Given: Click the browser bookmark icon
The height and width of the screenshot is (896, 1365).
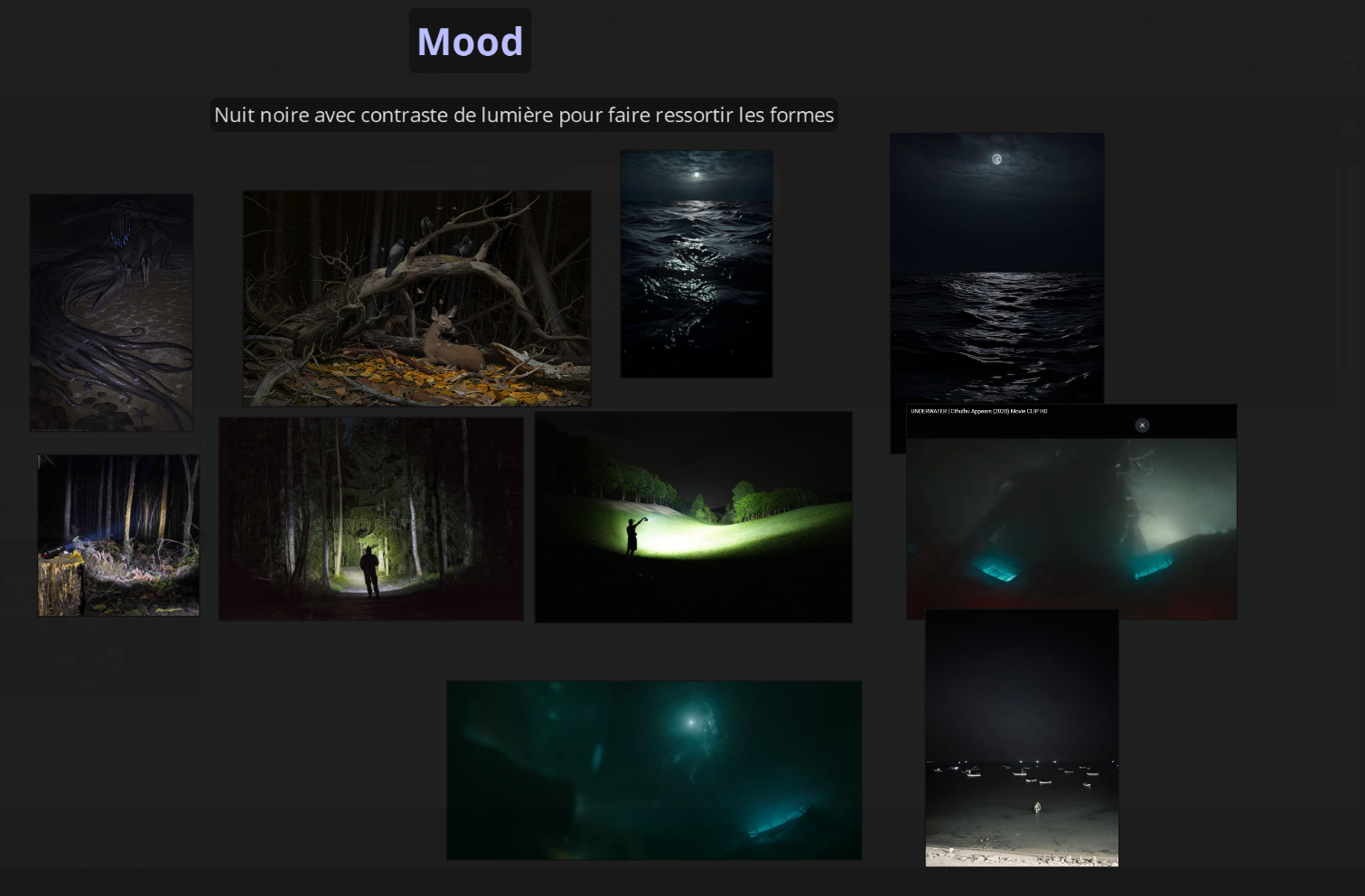Looking at the screenshot, I should point(1295,70).
